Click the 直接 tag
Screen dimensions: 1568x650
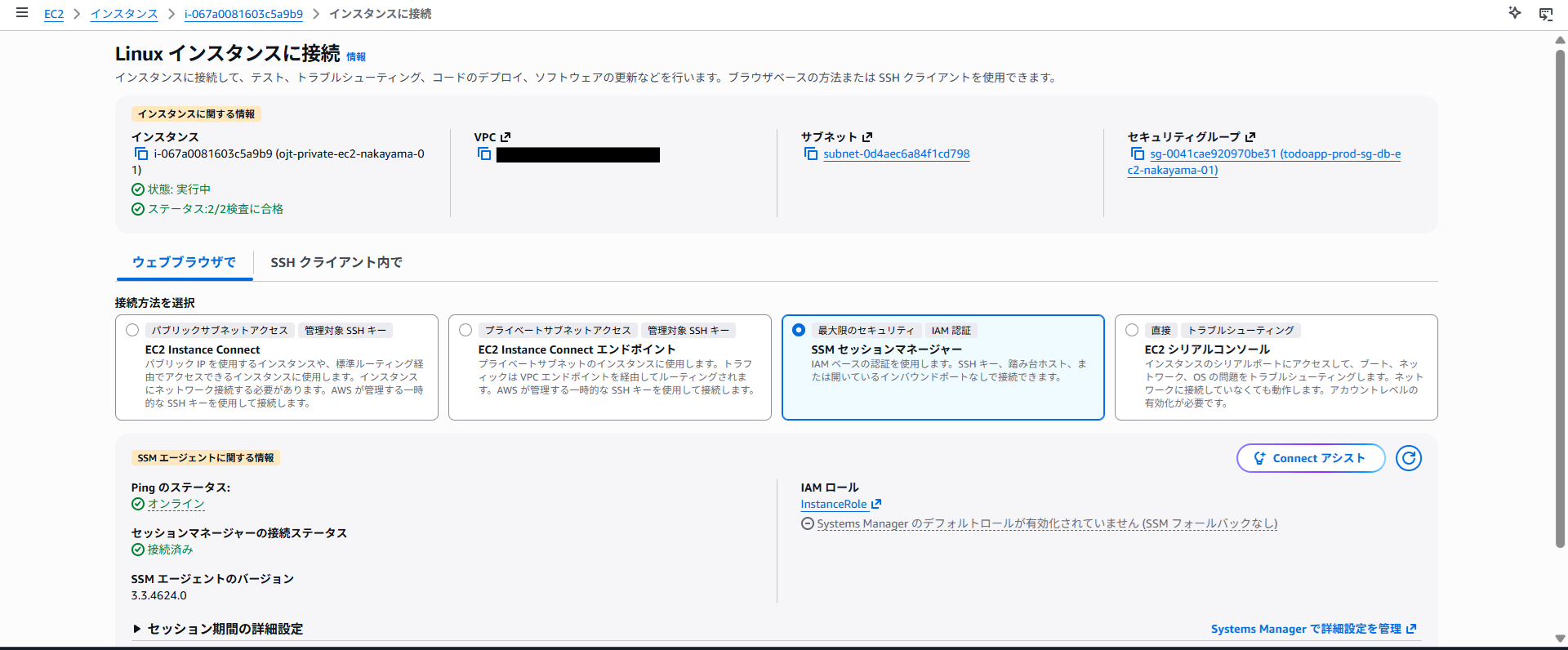1160,330
